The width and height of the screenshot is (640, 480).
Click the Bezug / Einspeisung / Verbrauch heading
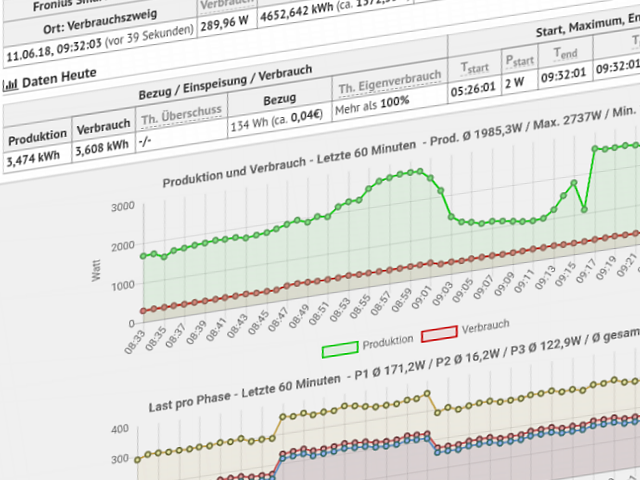point(225,82)
